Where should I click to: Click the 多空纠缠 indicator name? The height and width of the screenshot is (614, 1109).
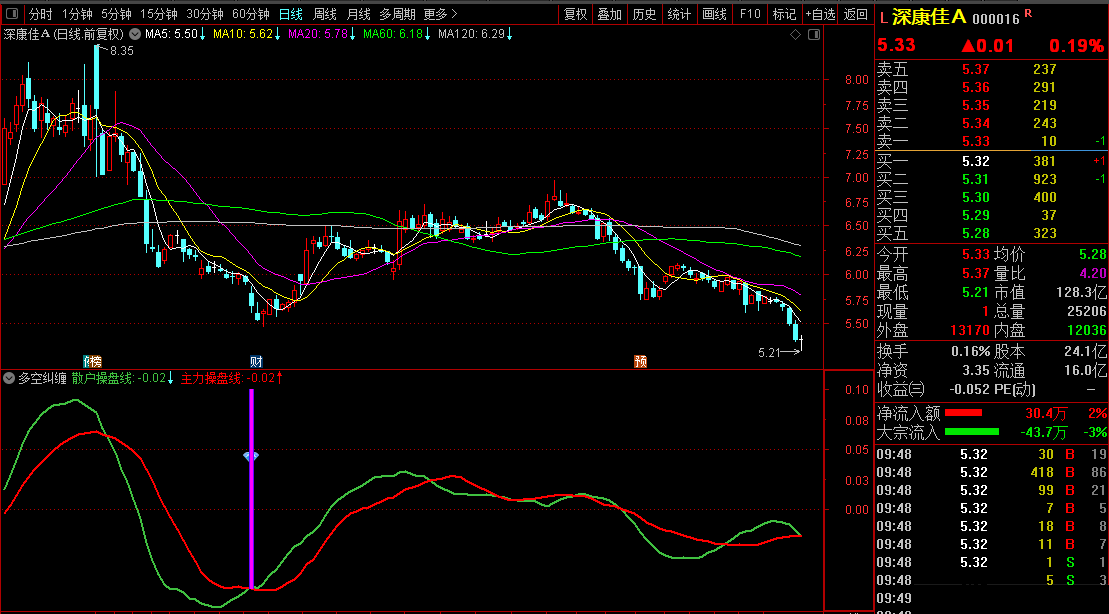[x=42, y=378]
